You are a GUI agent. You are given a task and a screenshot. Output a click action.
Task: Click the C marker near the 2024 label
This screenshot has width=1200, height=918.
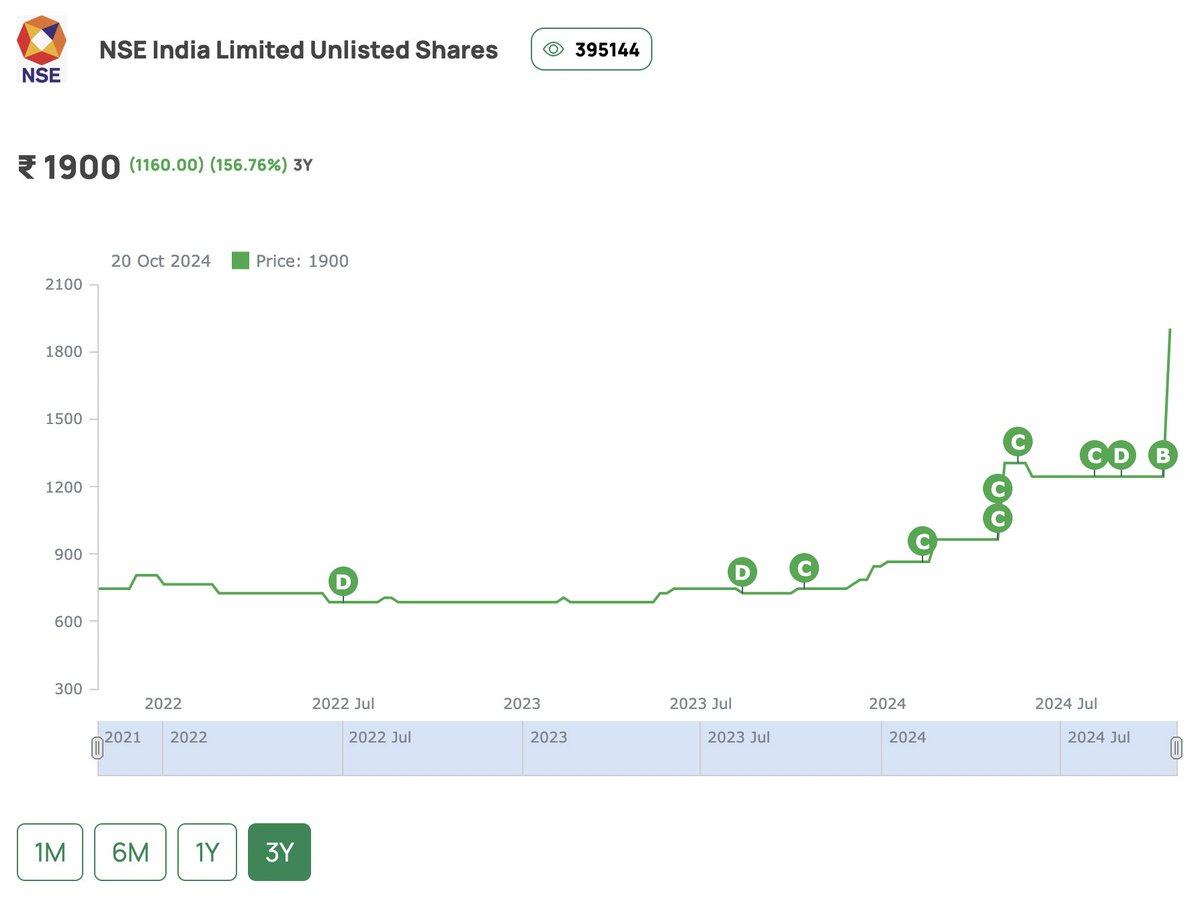coord(921,541)
